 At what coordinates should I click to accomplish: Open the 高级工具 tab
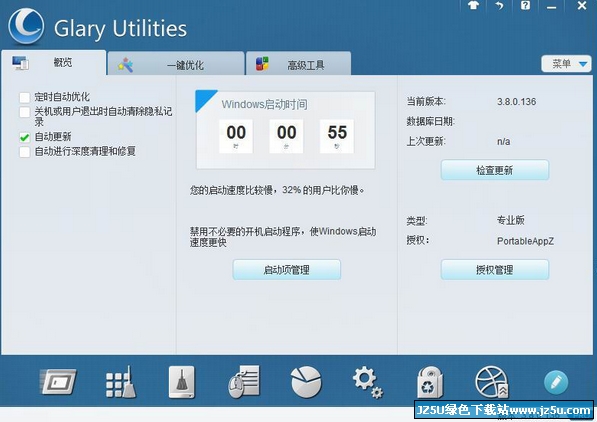tap(298, 64)
